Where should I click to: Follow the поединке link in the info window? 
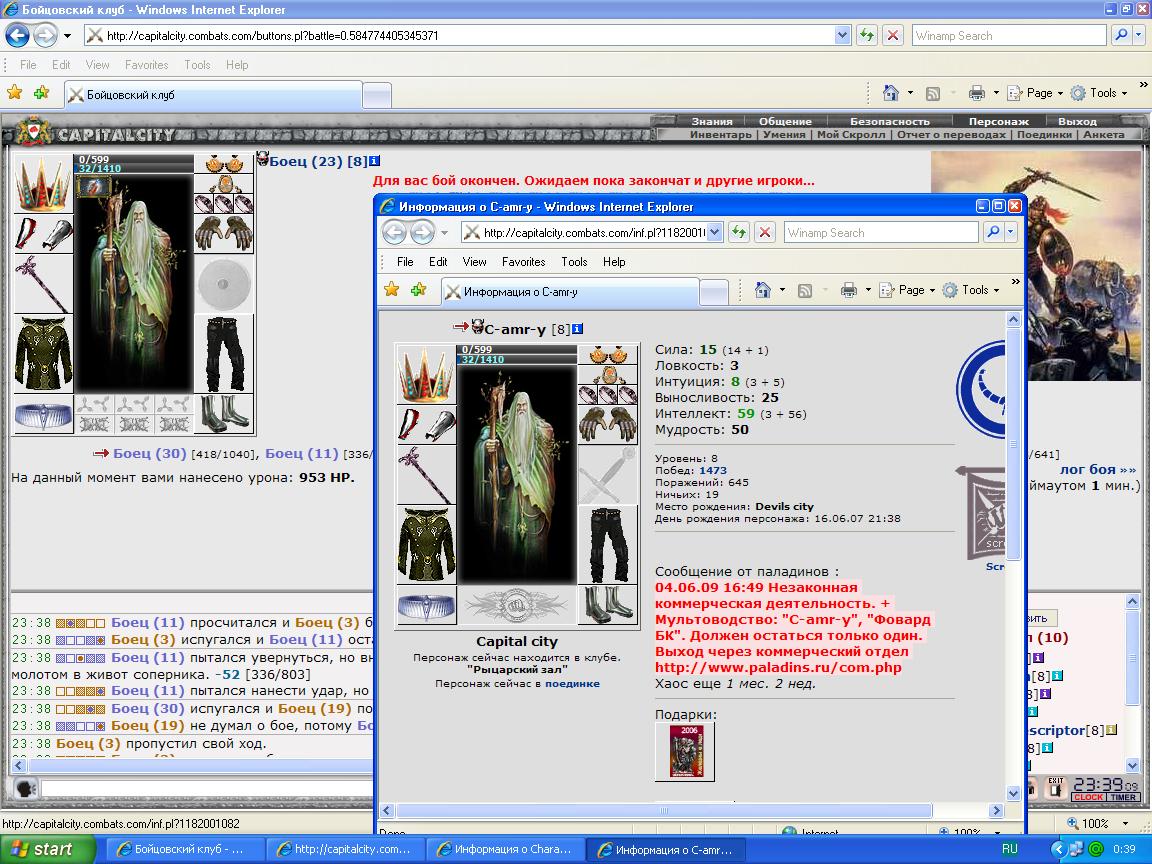(x=572, y=683)
